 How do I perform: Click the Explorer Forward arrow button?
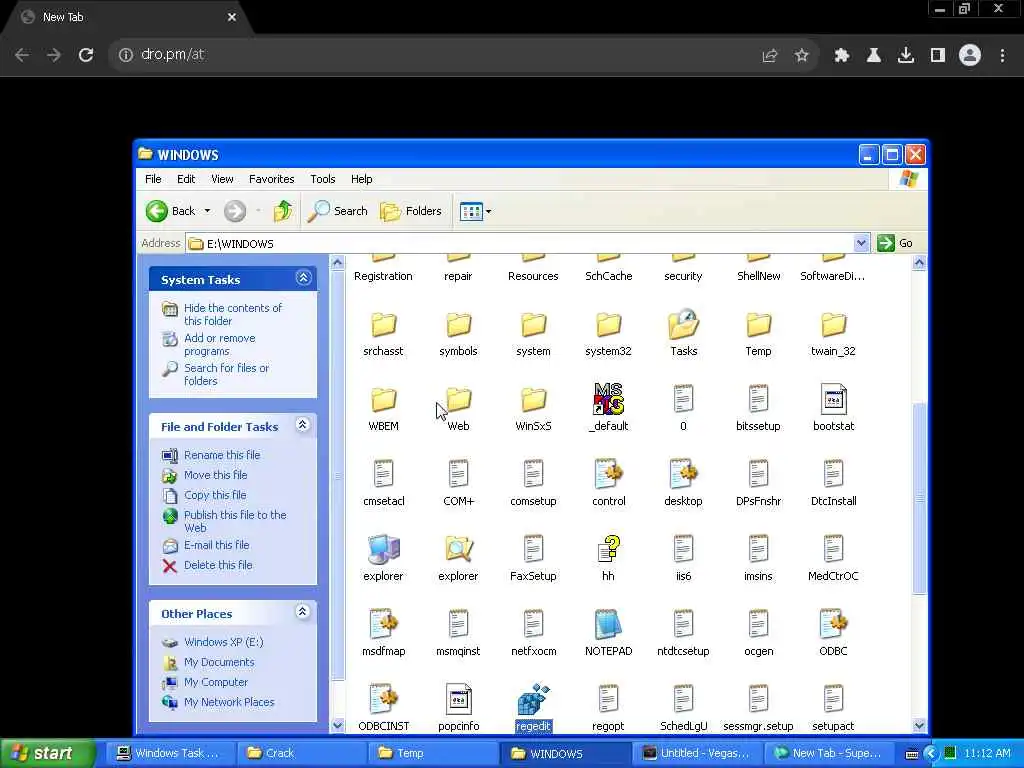(235, 211)
